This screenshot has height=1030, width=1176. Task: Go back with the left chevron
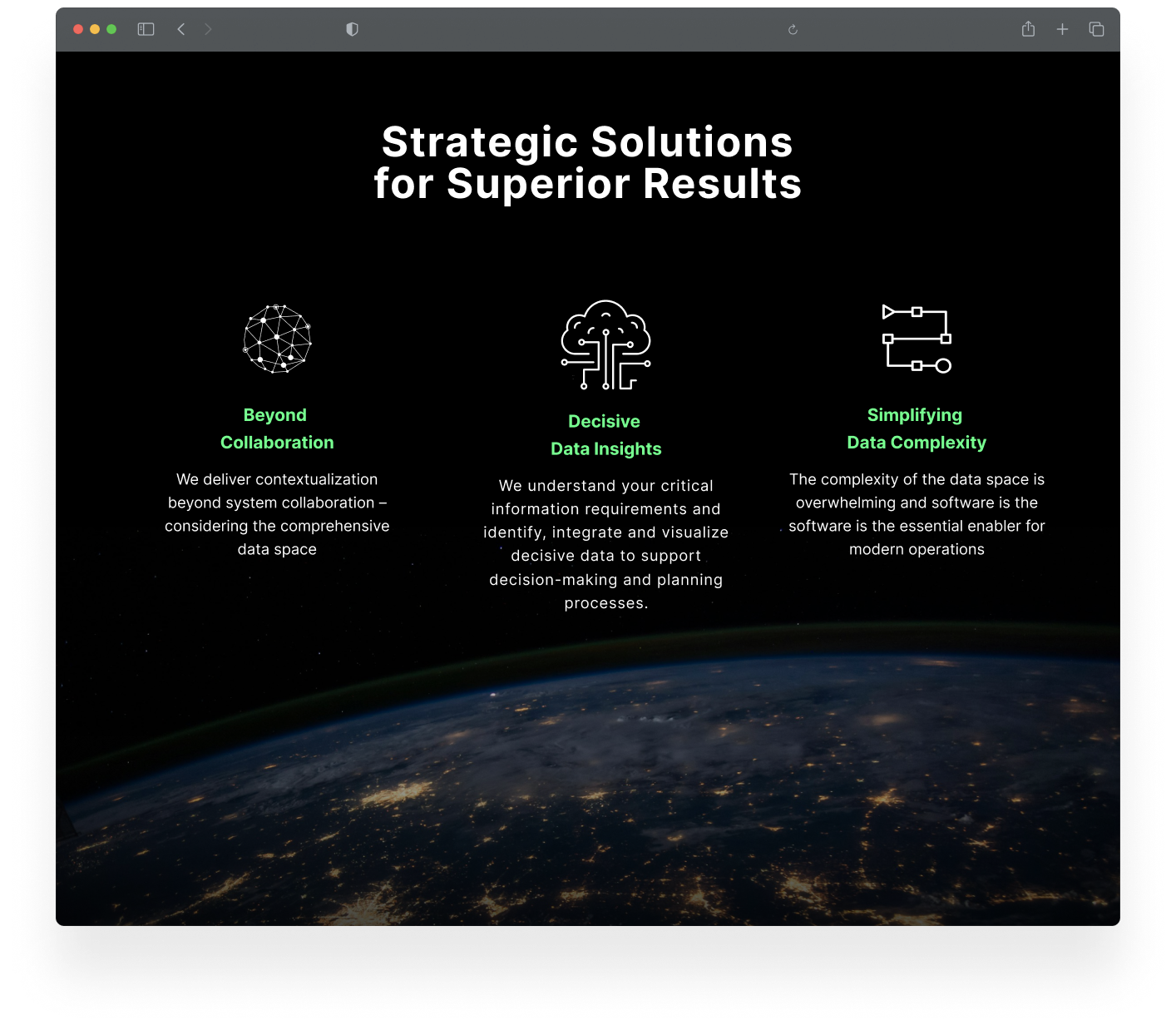pos(181,29)
